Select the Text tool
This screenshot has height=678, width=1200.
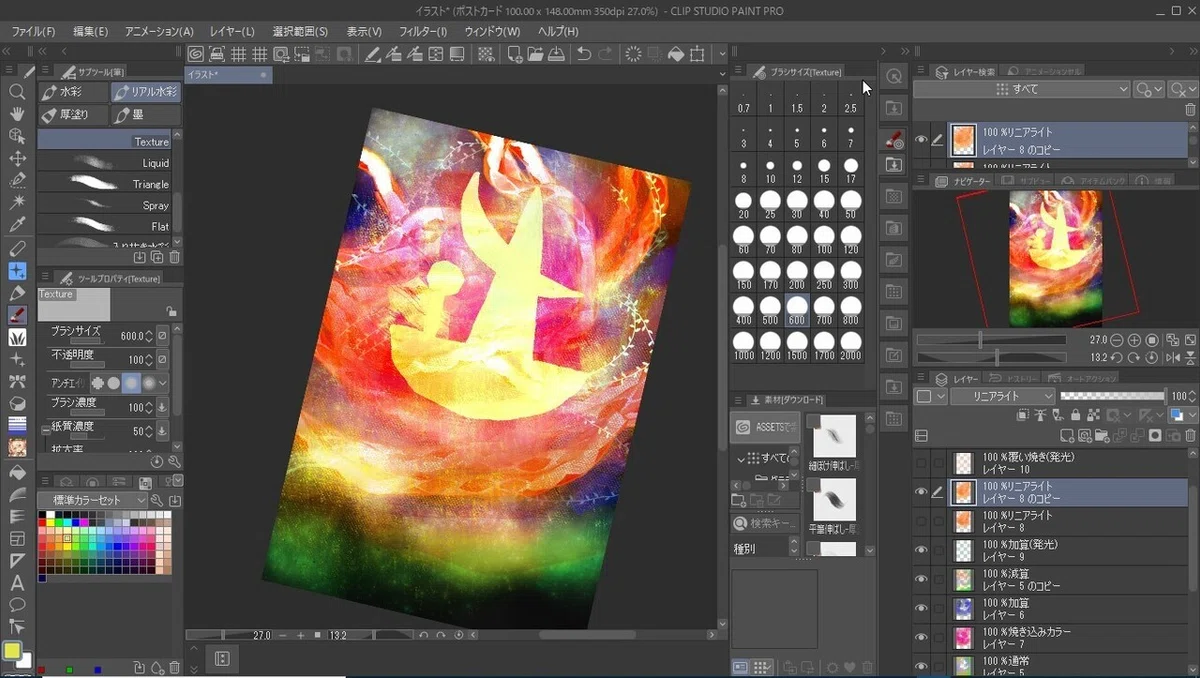[x=17, y=583]
